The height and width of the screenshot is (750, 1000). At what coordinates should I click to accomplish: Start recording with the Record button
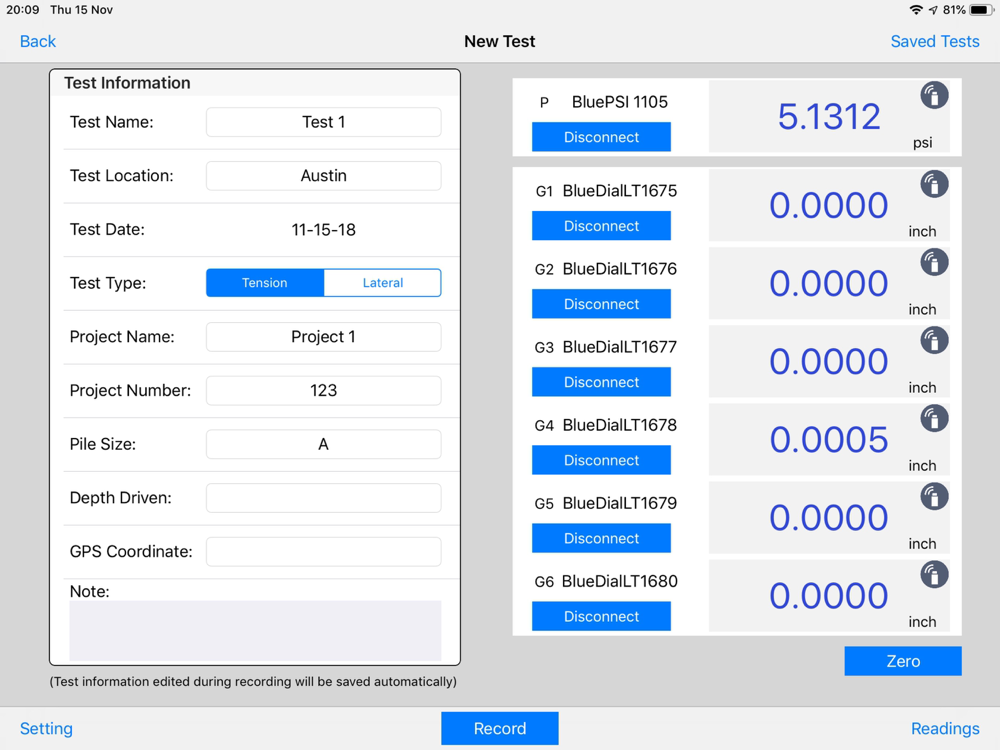click(500, 728)
